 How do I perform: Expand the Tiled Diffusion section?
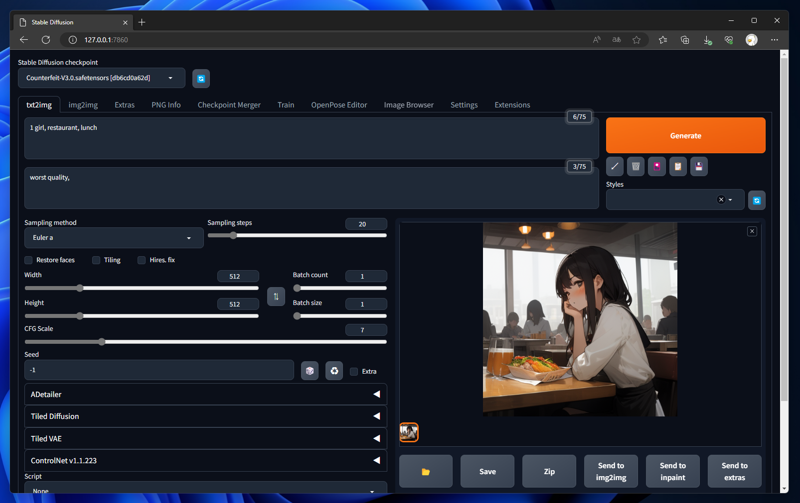(206, 416)
